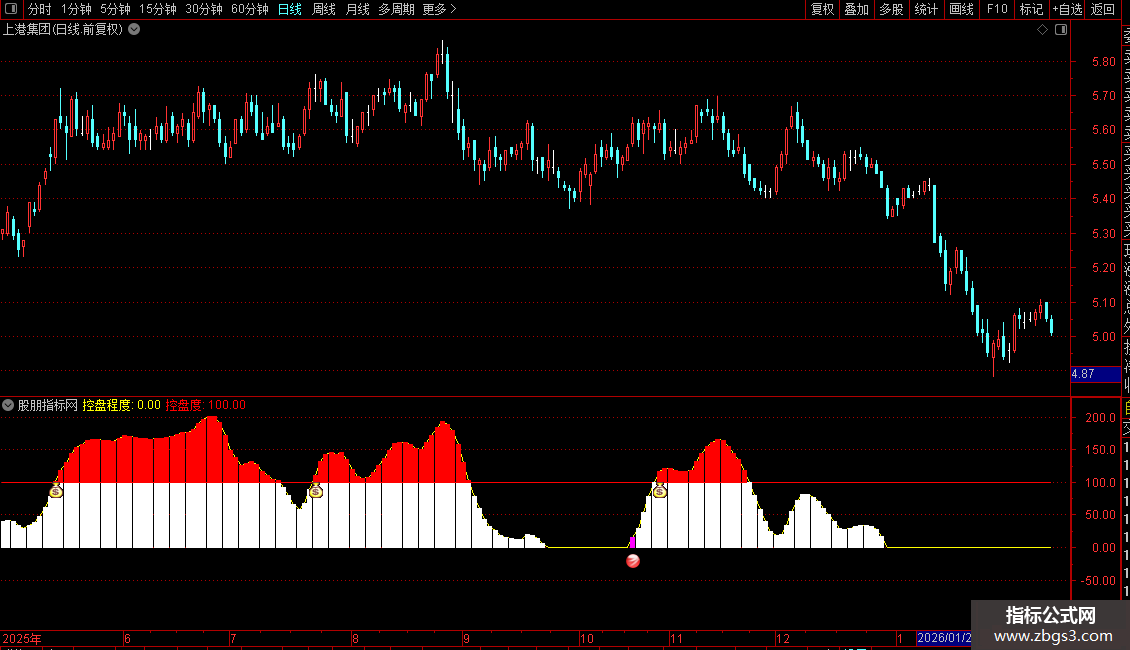This screenshot has height=650, width=1130.
Task: Click the 标记 mark button
Action: tap(1031, 9)
